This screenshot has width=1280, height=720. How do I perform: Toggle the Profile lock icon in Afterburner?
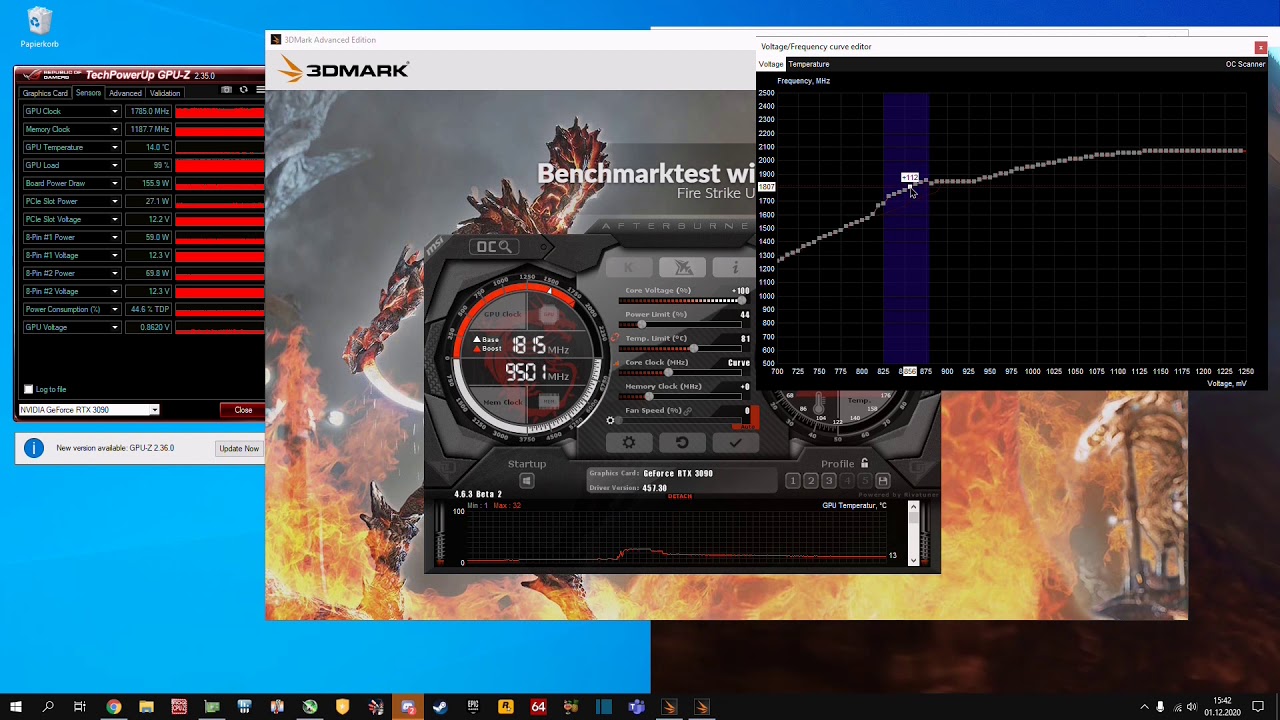click(x=865, y=463)
